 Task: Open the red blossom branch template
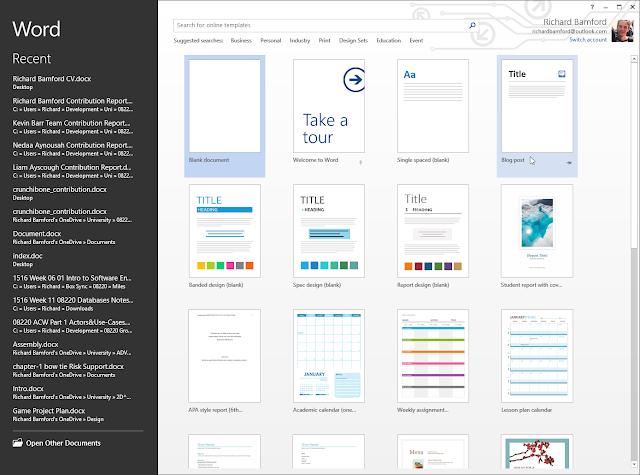pos(537,451)
